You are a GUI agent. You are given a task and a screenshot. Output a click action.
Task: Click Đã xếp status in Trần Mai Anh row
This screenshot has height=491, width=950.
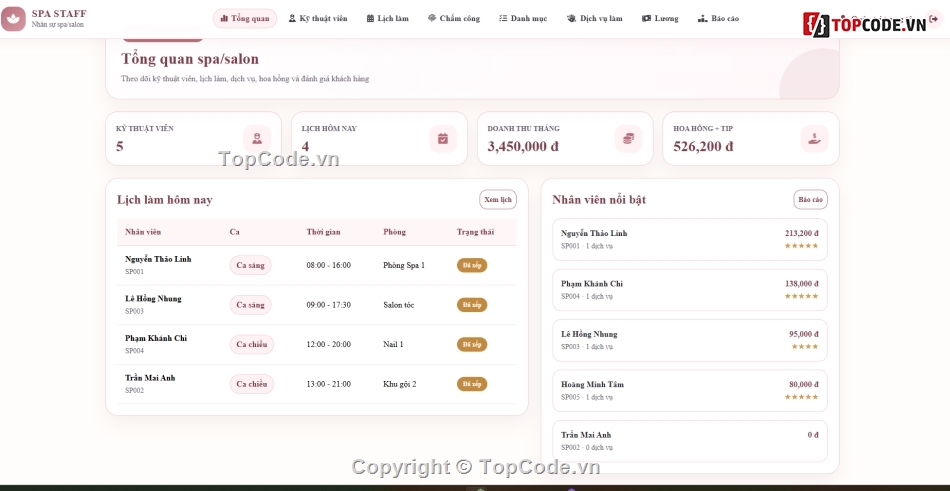pos(472,384)
